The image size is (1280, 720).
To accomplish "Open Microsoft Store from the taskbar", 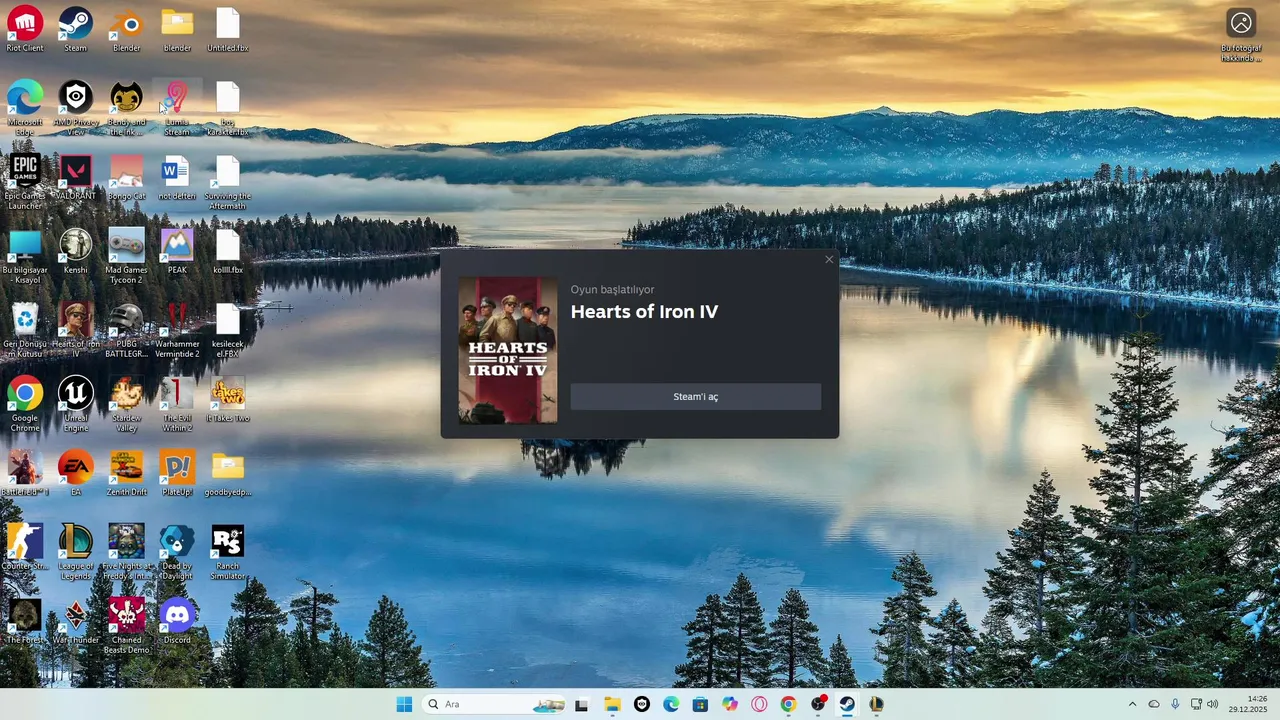I will 700,704.
